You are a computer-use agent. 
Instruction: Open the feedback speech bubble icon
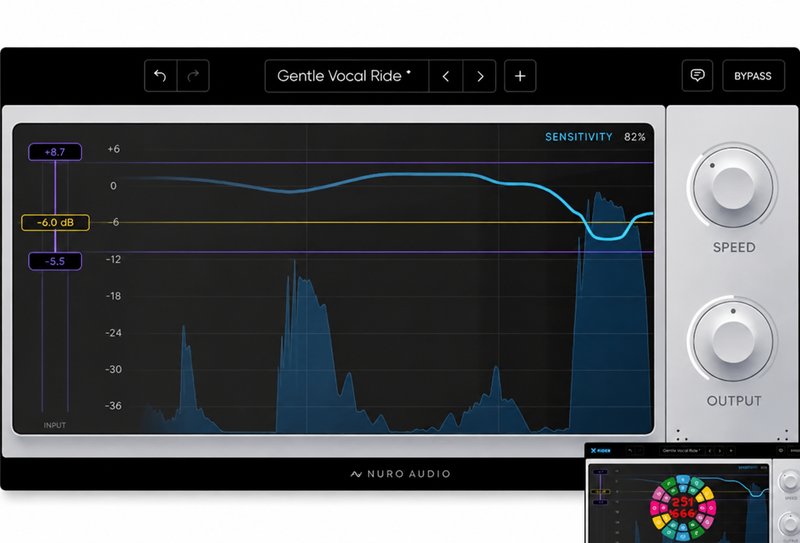697,76
